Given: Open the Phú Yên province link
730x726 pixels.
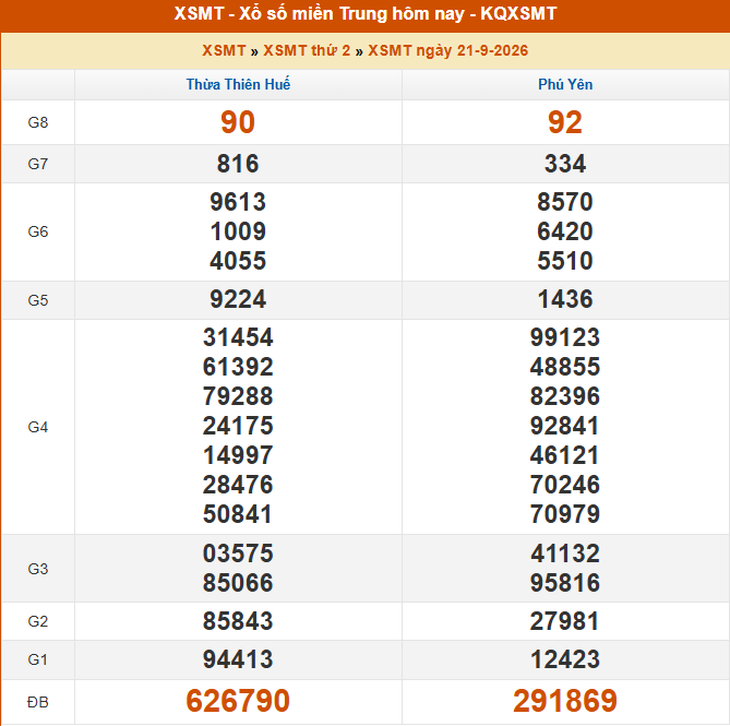Looking at the screenshot, I should (565, 84).
